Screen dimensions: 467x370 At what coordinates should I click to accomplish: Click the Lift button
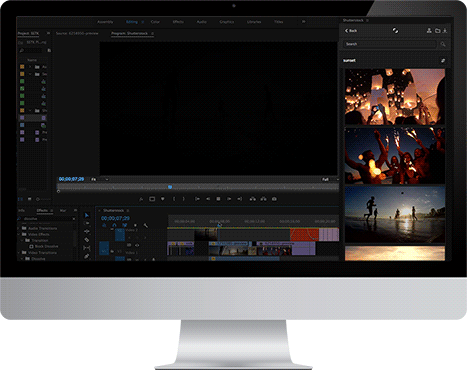[x=253, y=199]
